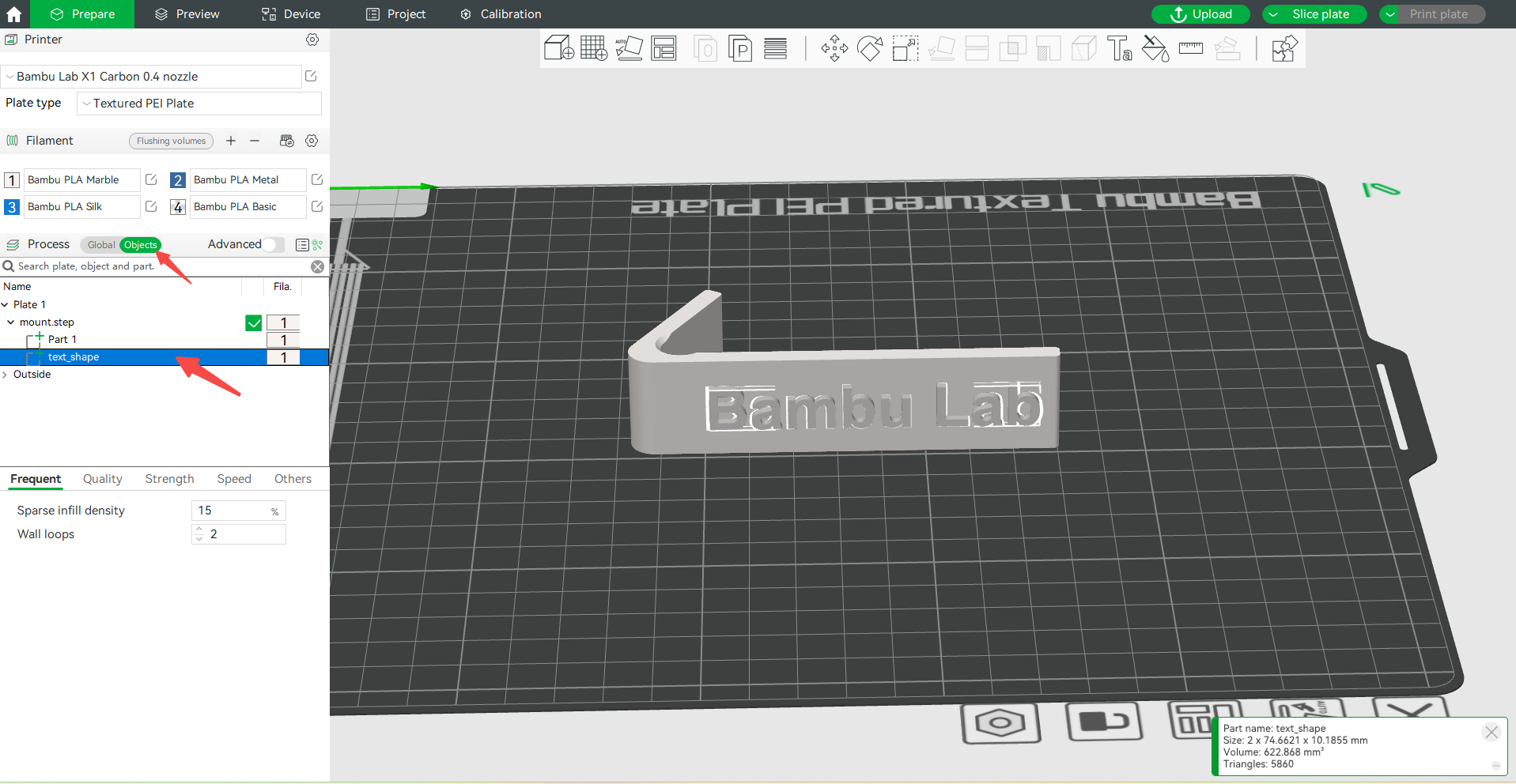
Task: Click filament 1 color swatch
Action: coord(12,180)
